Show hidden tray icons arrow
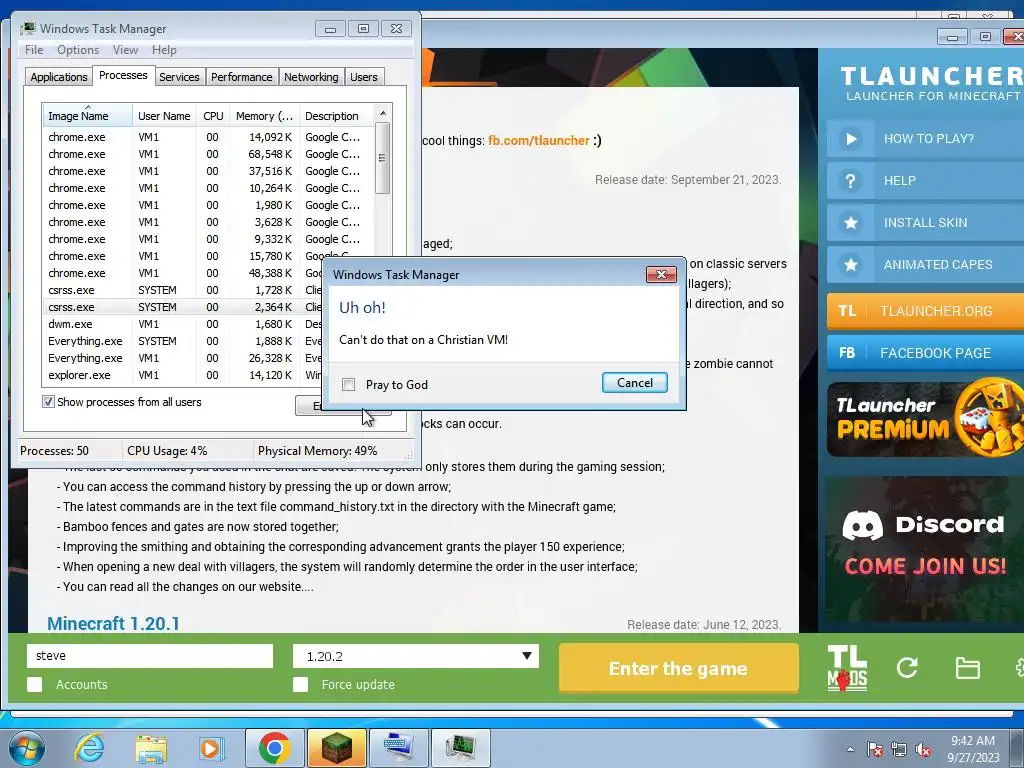1024x768 pixels. (x=850, y=749)
